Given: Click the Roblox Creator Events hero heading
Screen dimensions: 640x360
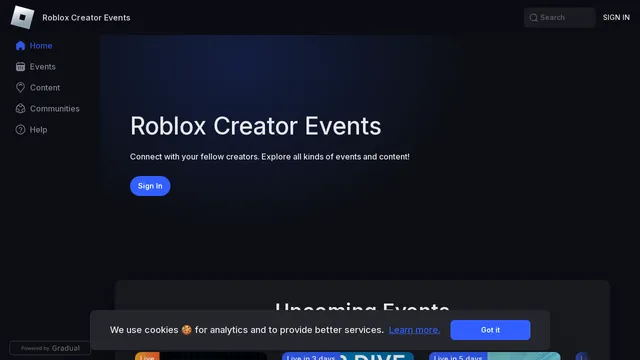Looking at the screenshot, I should pyautogui.click(x=256, y=126).
